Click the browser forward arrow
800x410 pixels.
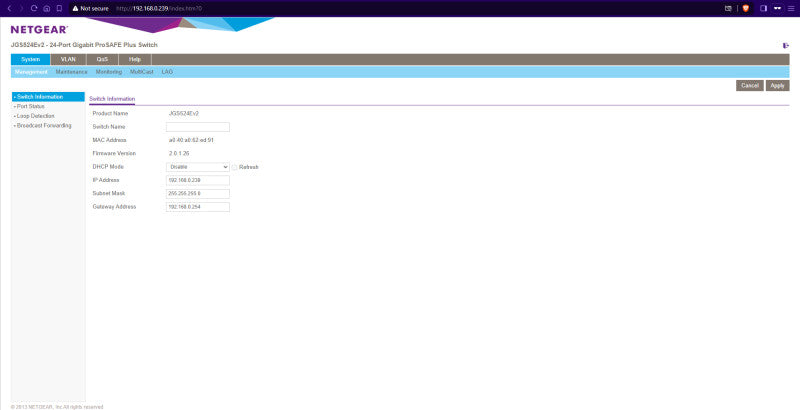(x=21, y=8)
